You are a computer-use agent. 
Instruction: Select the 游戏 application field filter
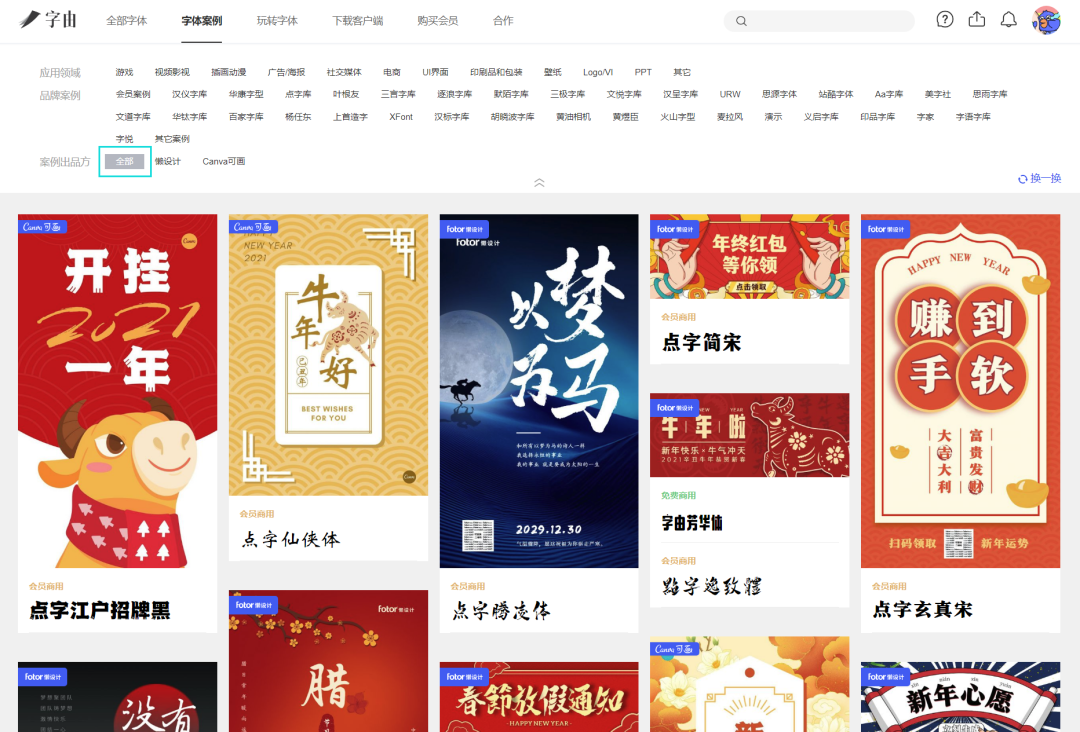[x=124, y=72]
